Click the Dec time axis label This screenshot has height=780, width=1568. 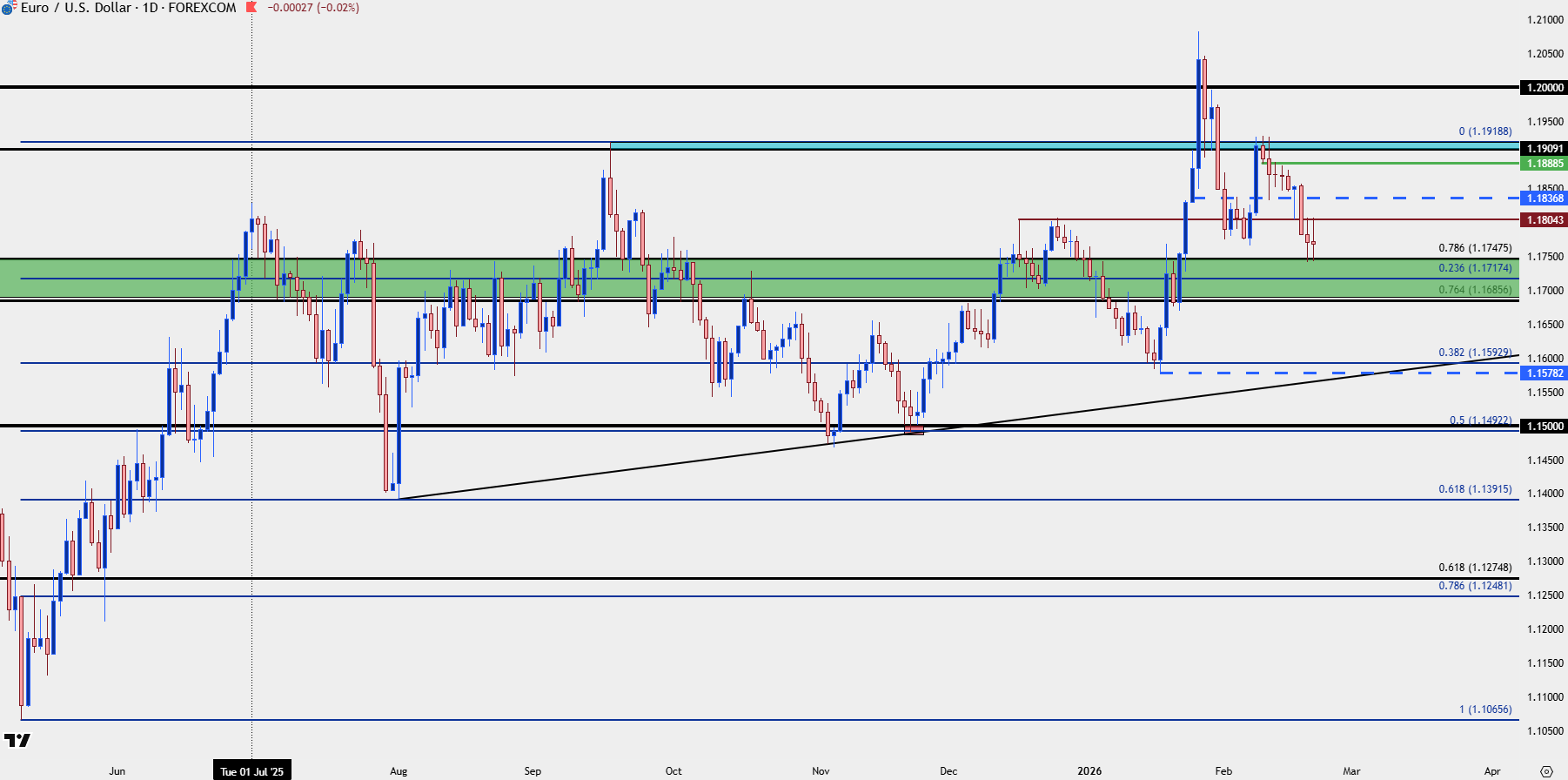[948, 771]
